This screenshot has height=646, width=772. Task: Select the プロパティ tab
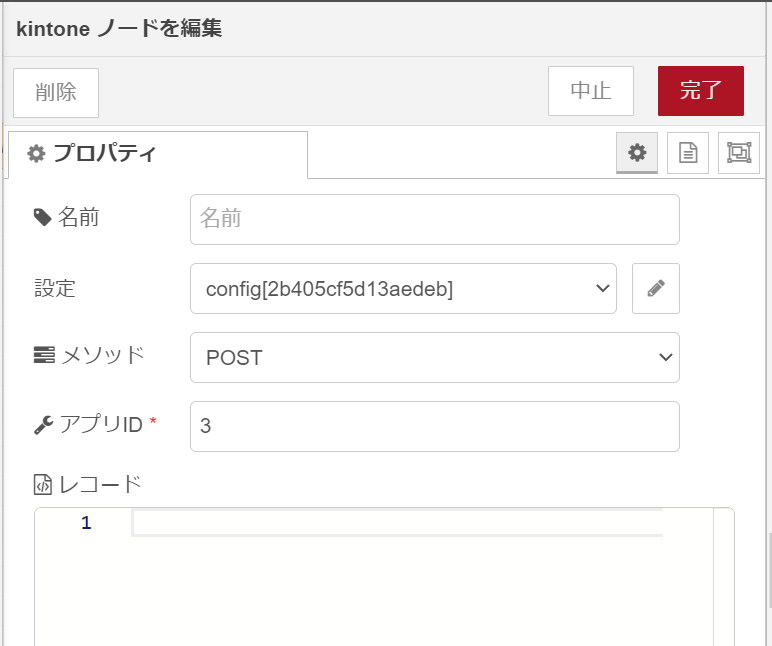pos(158,154)
